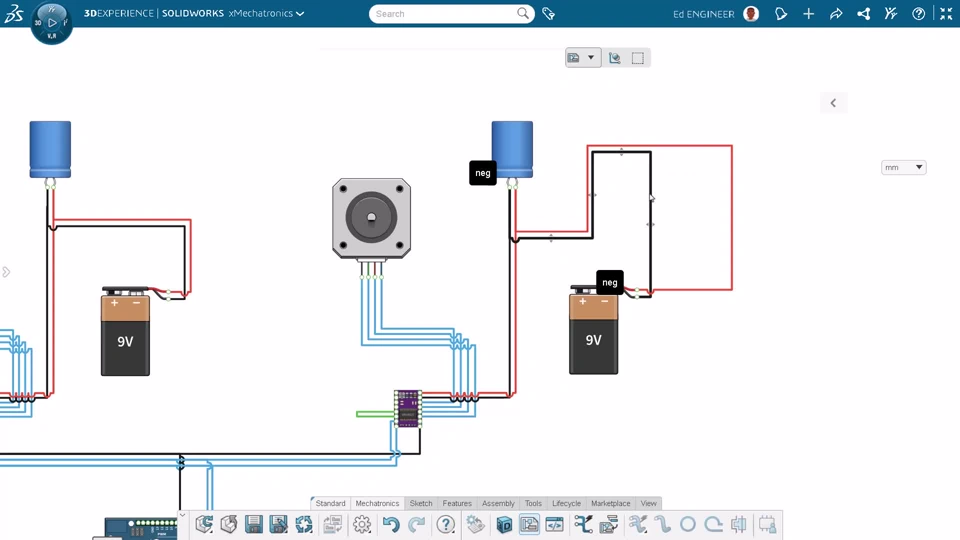Open the action bar help icon

coord(446,524)
